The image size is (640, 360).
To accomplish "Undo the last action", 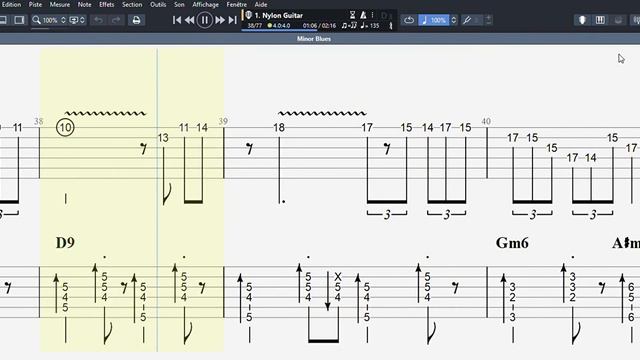I will point(98,20).
